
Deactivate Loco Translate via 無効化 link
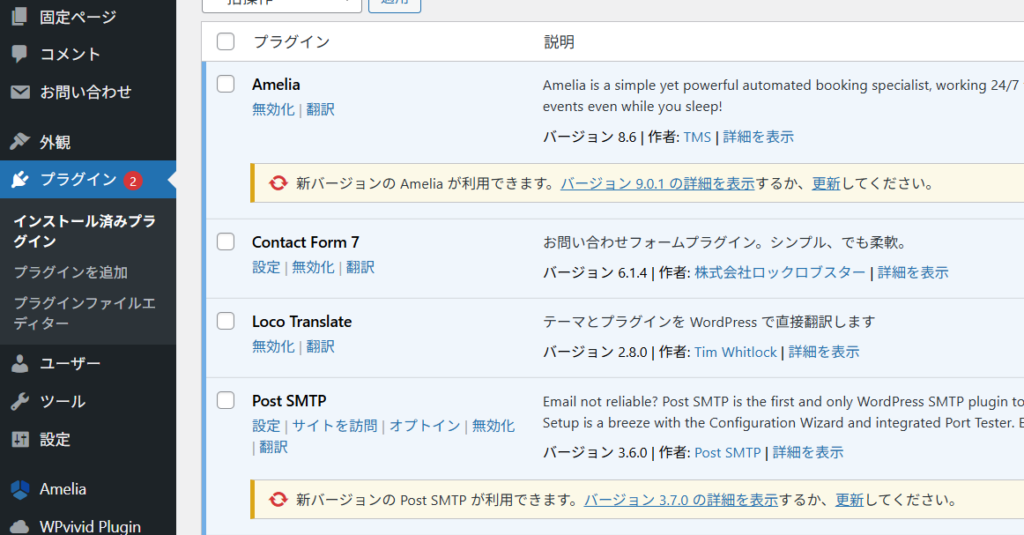(x=273, y=347)
